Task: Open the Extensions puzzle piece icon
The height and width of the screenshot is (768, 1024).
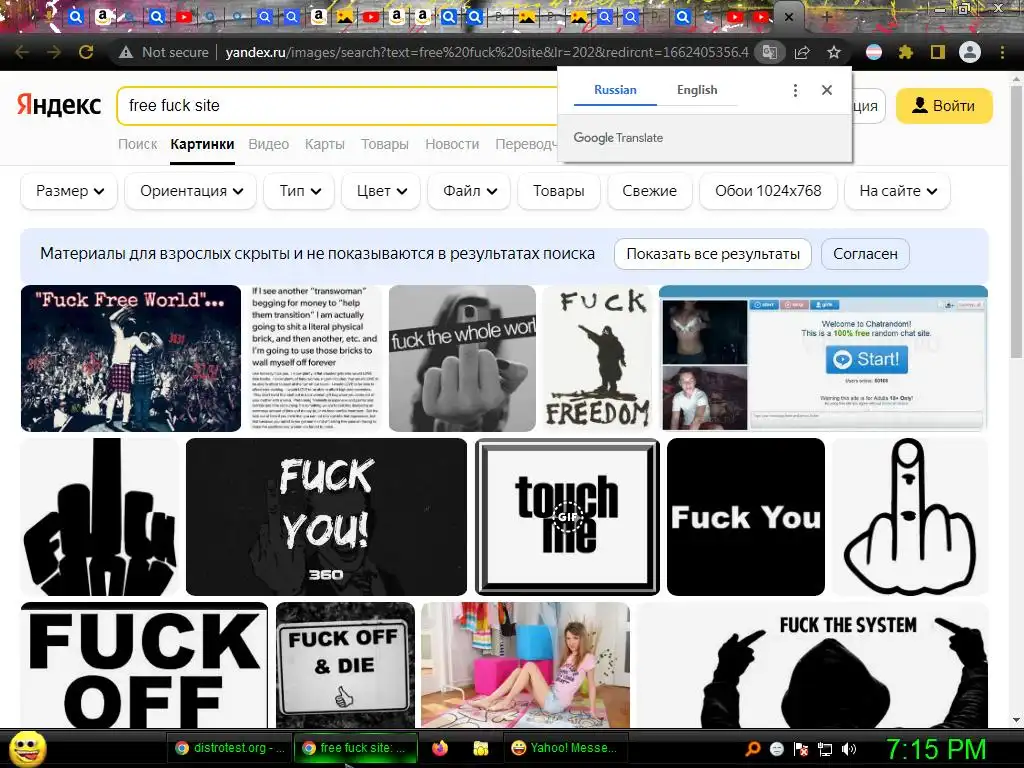Action: pos(906,52)
